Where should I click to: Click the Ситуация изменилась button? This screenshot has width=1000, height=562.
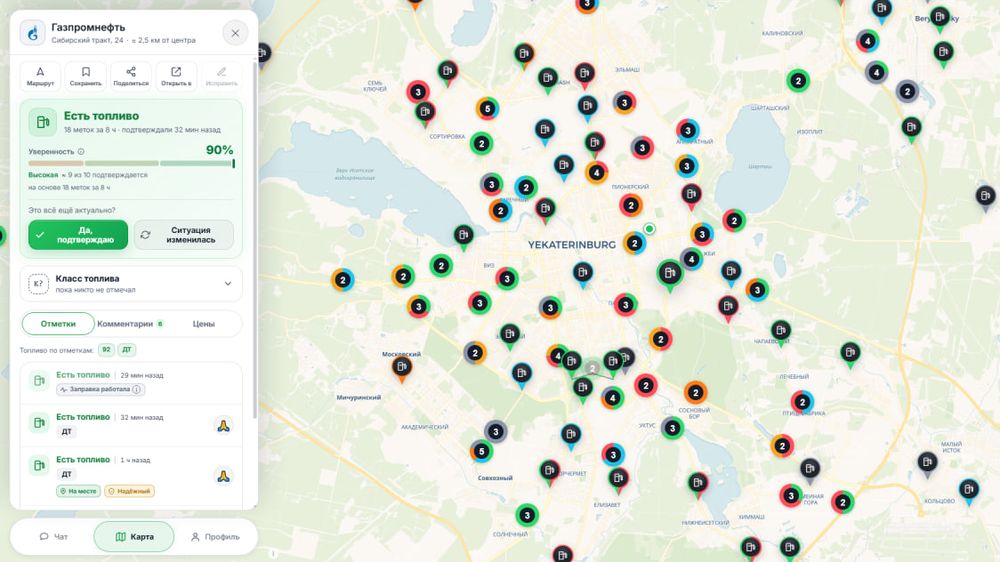(184, 235)
